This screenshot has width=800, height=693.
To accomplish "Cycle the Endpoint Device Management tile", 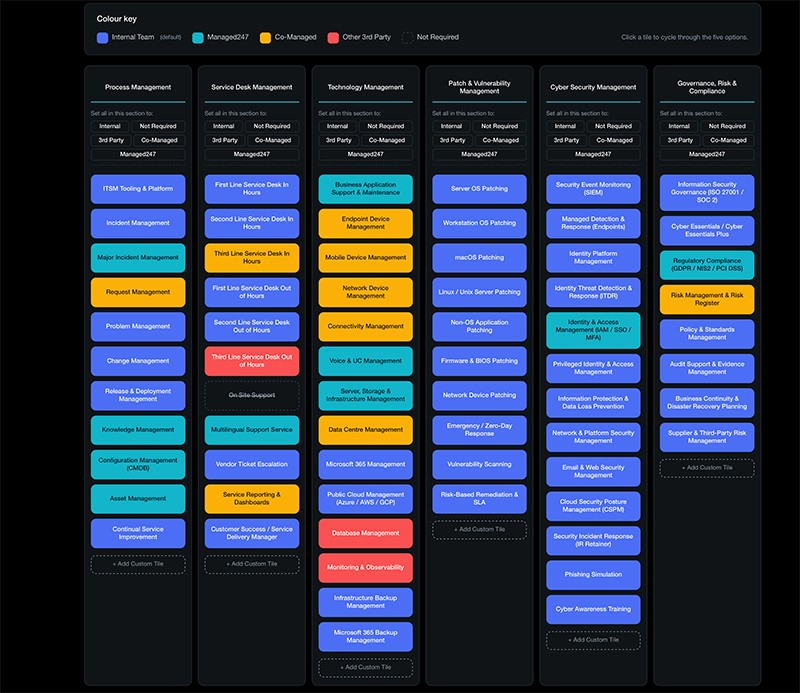I will [365, 223].
